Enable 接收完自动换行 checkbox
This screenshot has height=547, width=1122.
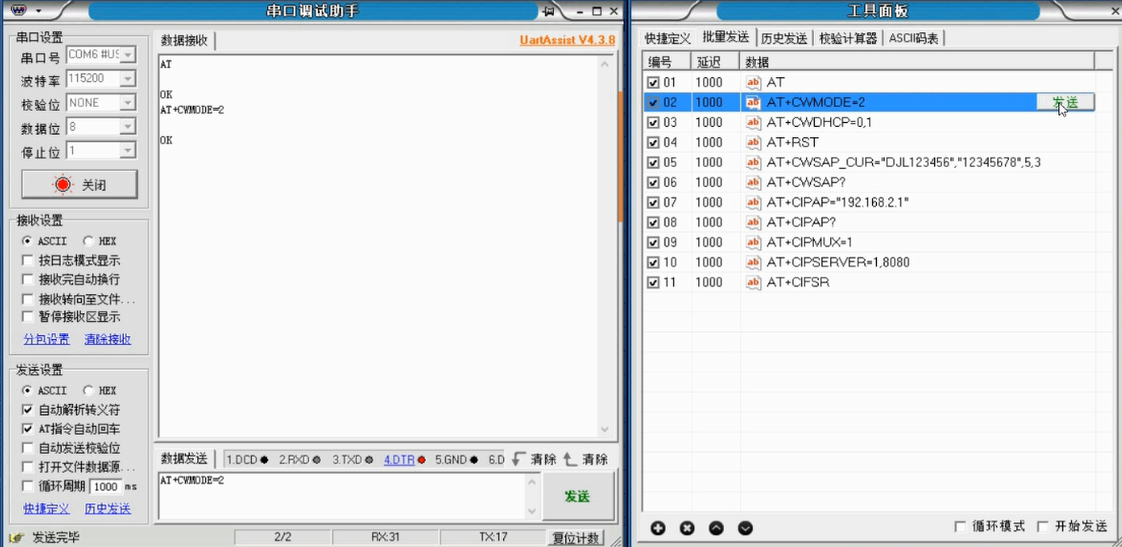tap(28, 279)
